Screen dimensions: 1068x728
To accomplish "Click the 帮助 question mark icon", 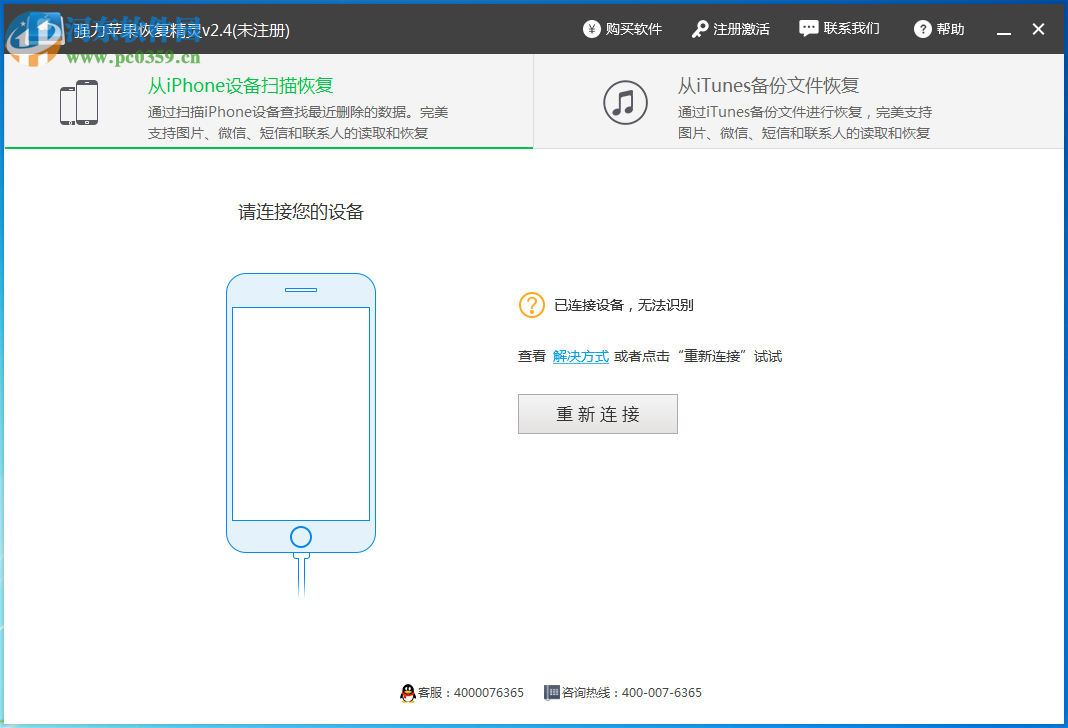I will click(922, 29).
